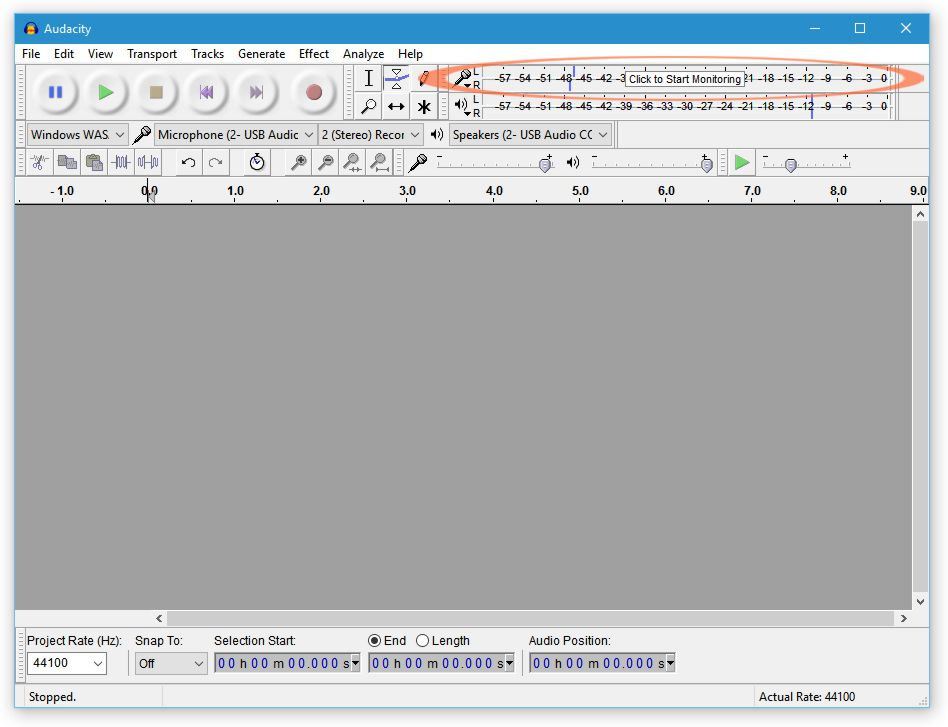Open the playback meter speaker dropdown
The image size is (948, 727).
tap(463, 106)
